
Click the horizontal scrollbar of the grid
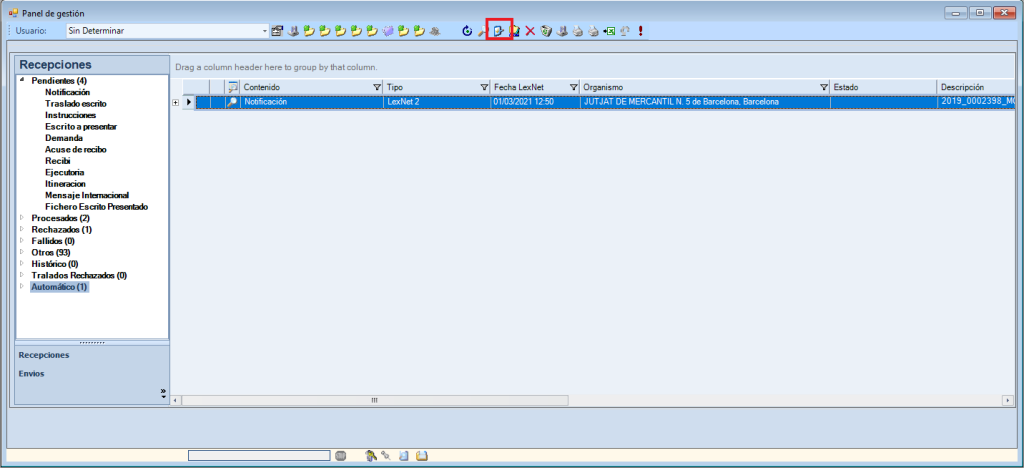[375, 400]
